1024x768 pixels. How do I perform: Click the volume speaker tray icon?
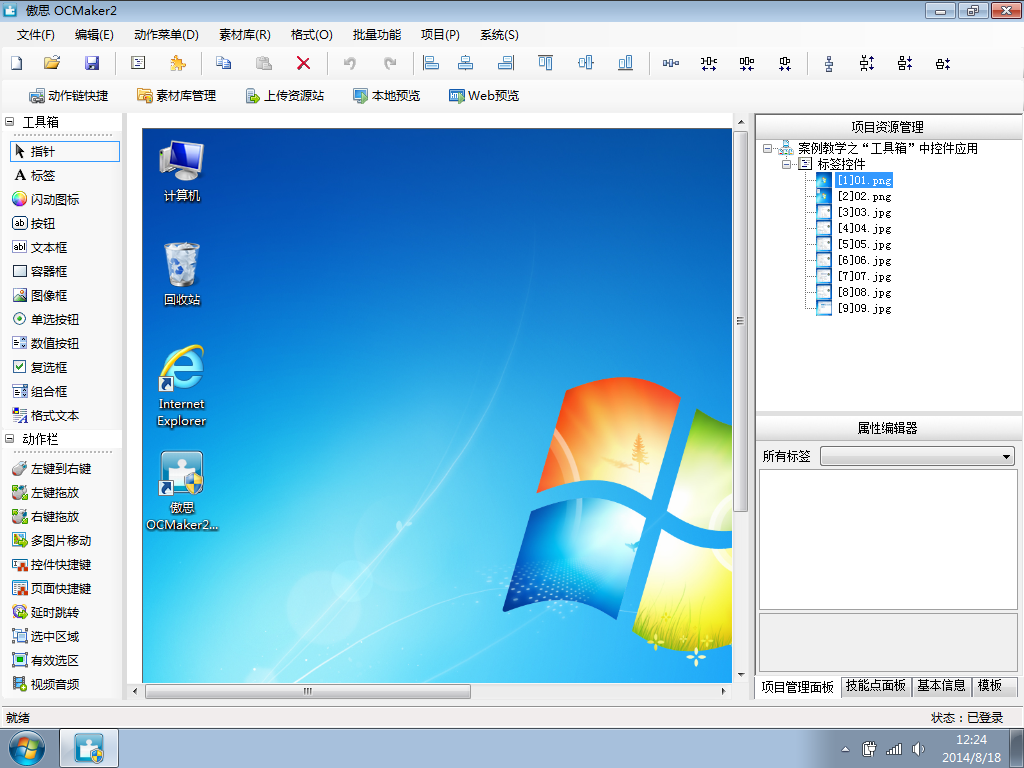point(918,749)
